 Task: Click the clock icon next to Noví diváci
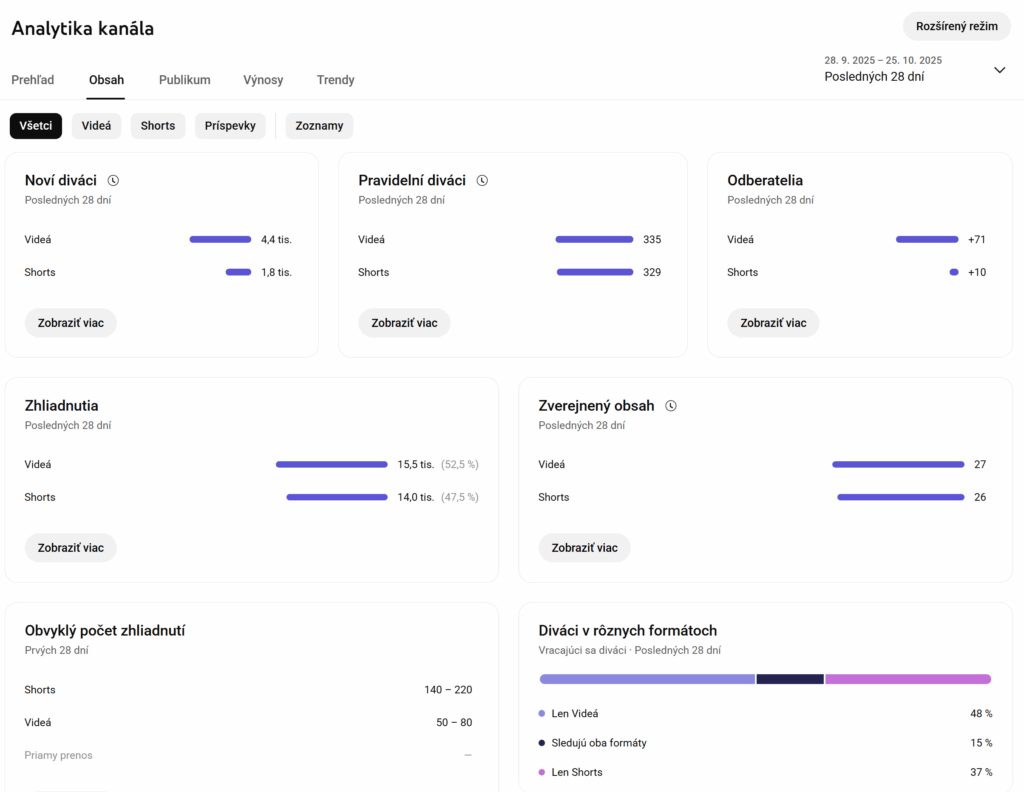pyautogui.click(x=113, y=181)
